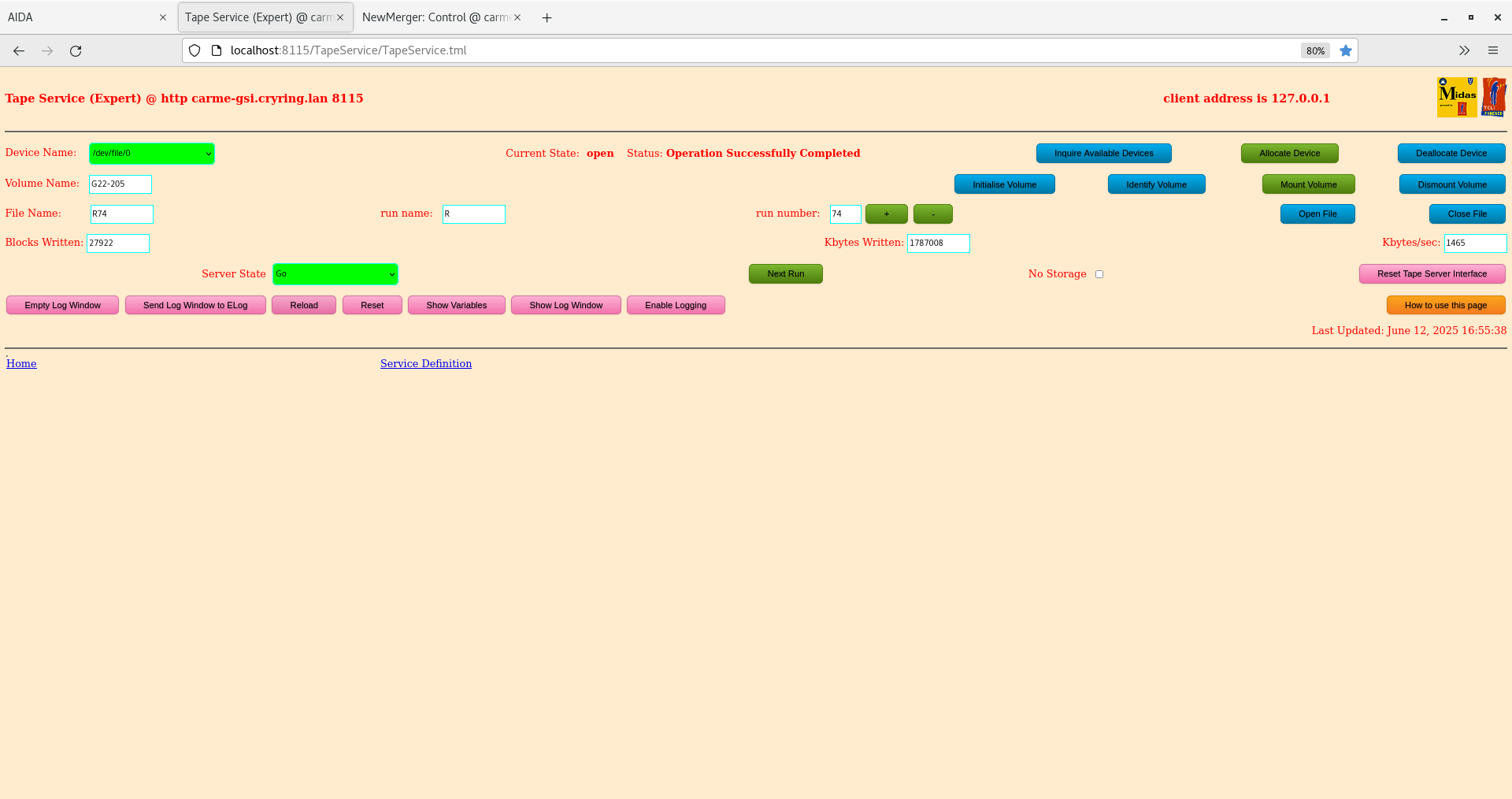
Task: Click the run number input field
Action: (844, 214)
